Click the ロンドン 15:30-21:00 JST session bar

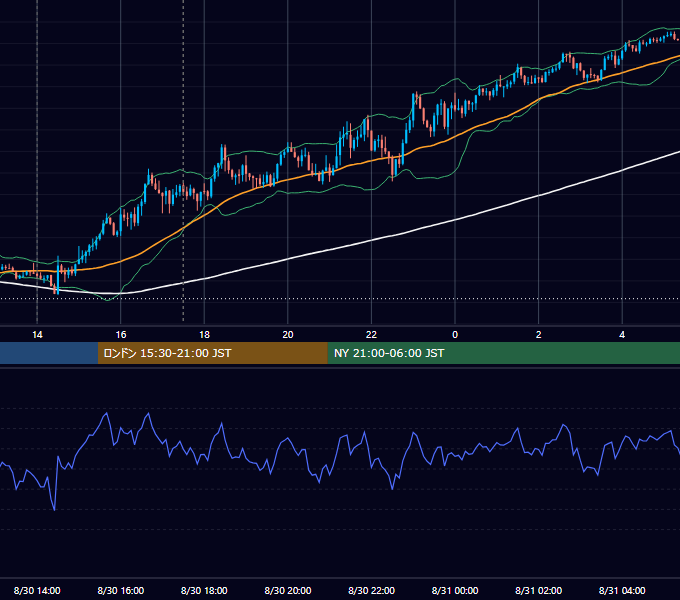coord(212,353)
